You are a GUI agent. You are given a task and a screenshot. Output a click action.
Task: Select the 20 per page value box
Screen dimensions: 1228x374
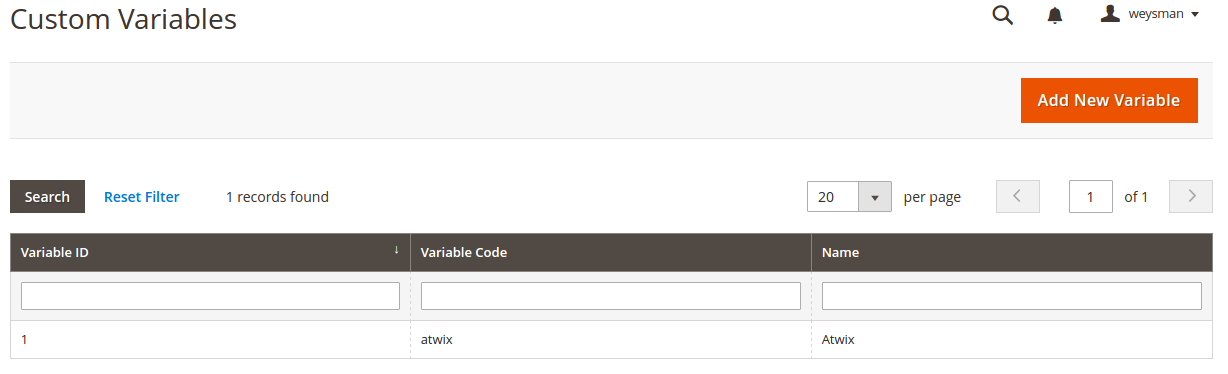(833, 197)
